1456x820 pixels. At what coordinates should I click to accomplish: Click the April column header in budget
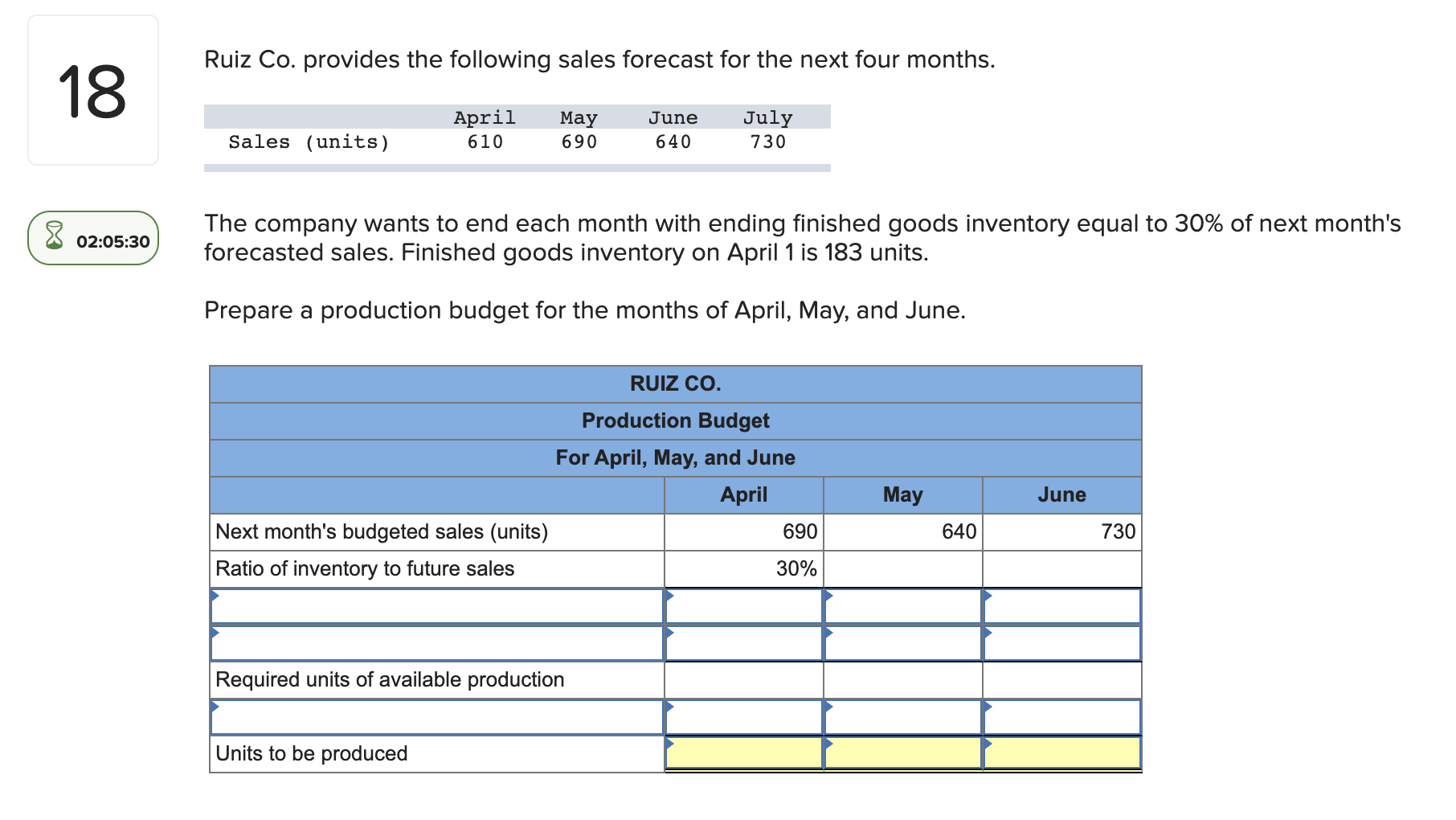click(x=744, y=495)
